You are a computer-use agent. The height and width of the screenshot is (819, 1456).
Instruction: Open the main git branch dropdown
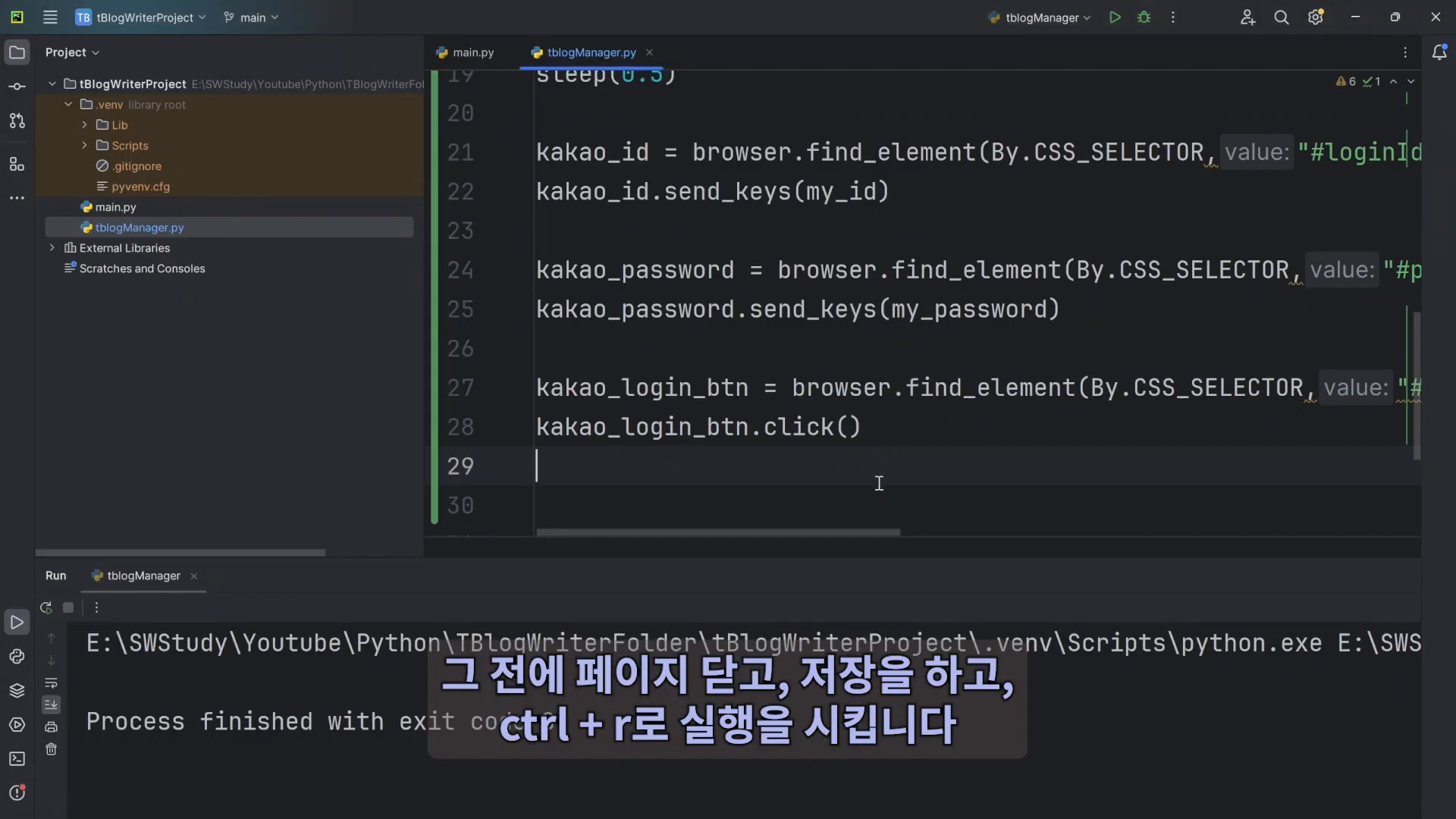[x=251, y=17]
